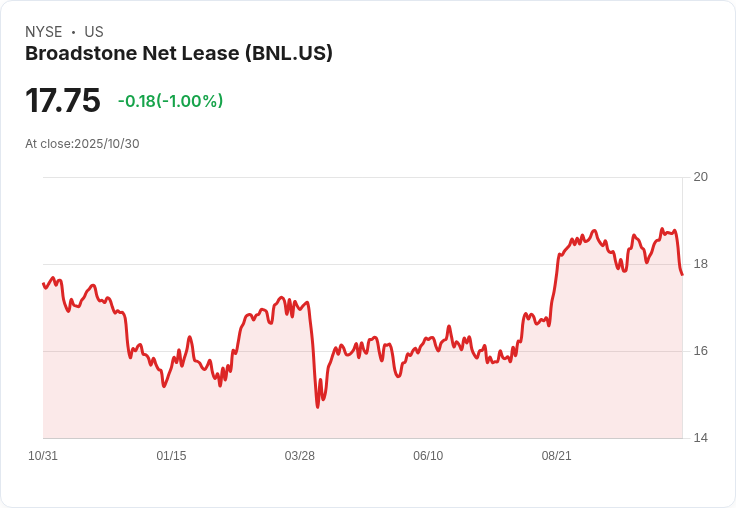The image size is (736, 508).
Task: Click the 01/15 date axis label
Action: coord(171,456)
